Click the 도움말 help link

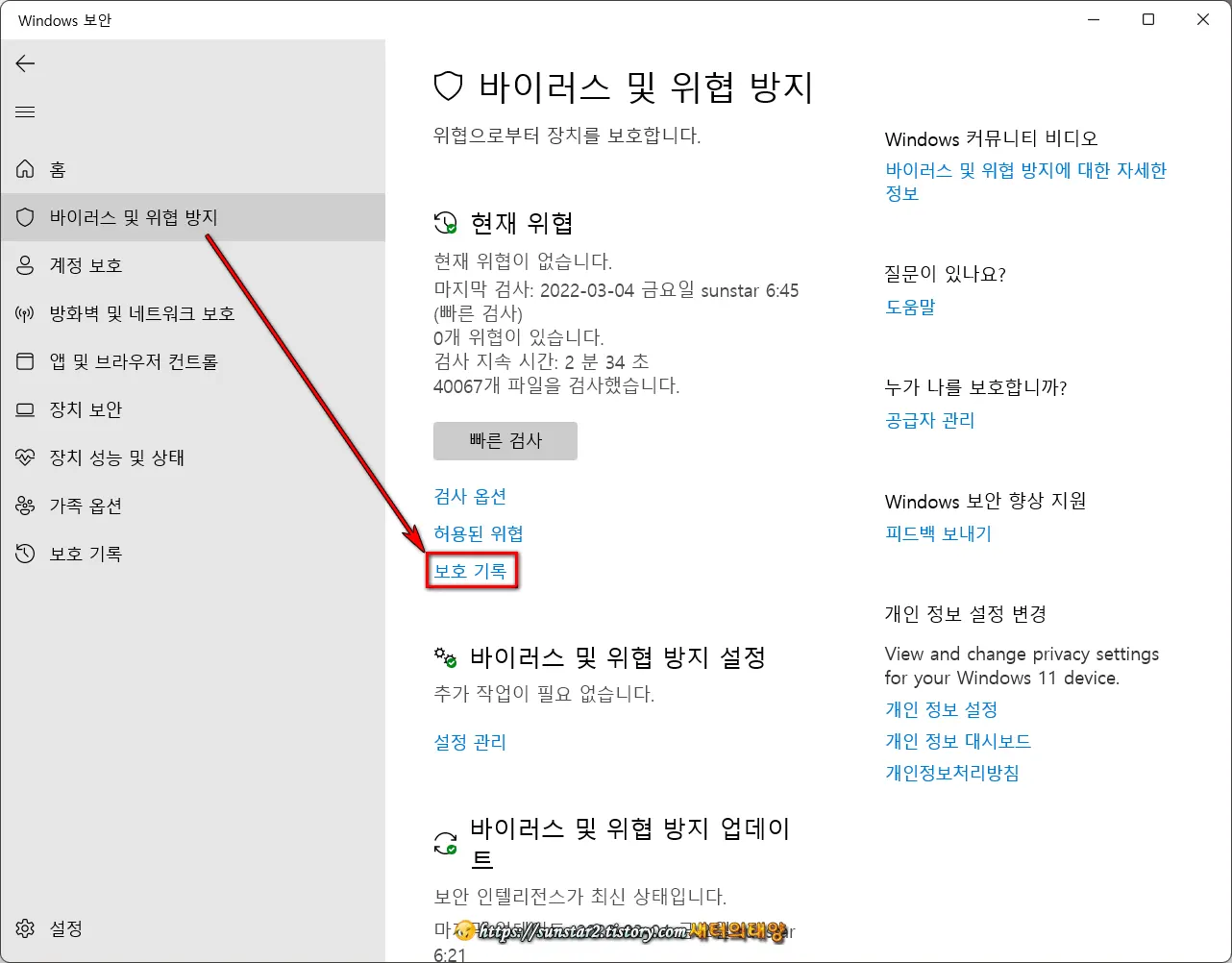(909, 306)
